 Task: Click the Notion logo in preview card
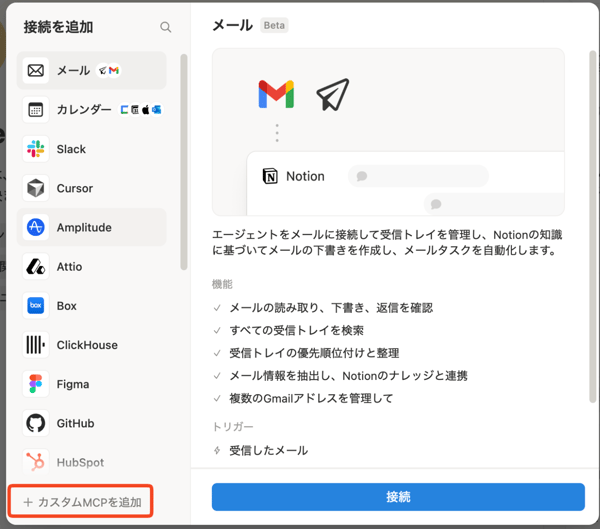270,176
